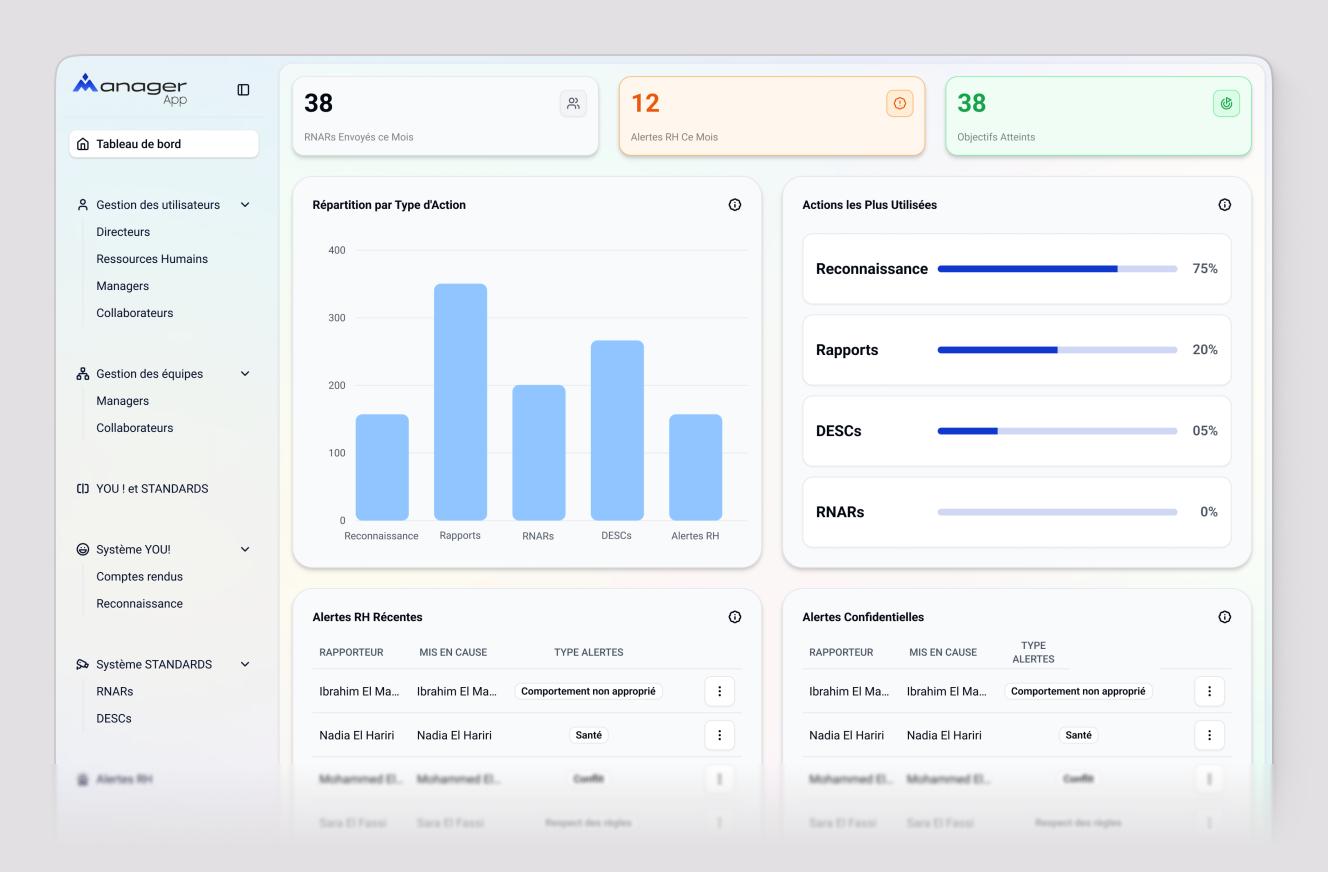The image size is (1328, 872).
Task: Open info icon for Alertes Confidentielles
Action: [x=1225, y=617]
